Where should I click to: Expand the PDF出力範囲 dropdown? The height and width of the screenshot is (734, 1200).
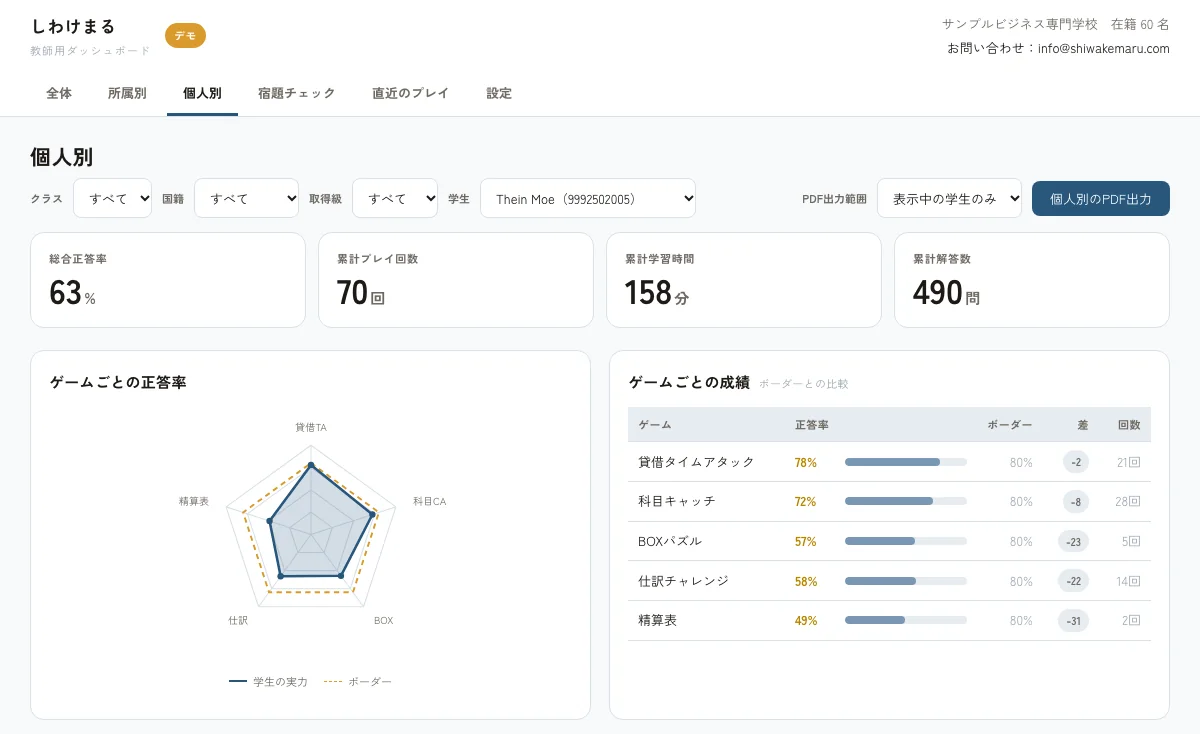[x=949, y=198]
